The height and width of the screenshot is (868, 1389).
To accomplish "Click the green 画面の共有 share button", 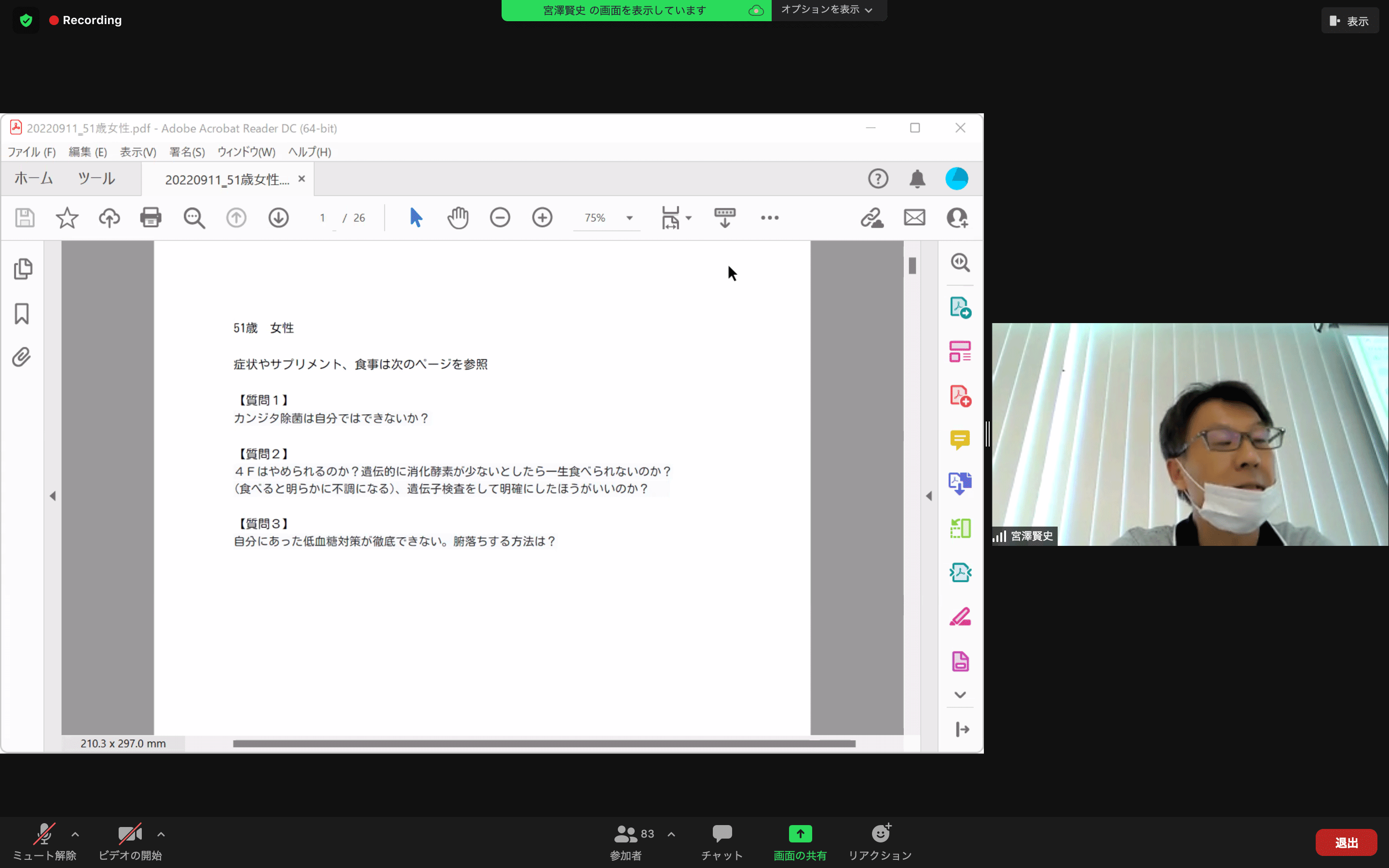I will click(x=800, y=842).
